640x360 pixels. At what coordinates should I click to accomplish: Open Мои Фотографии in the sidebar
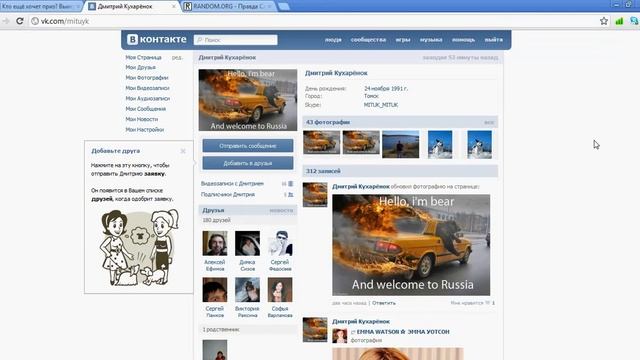[147, 78]
